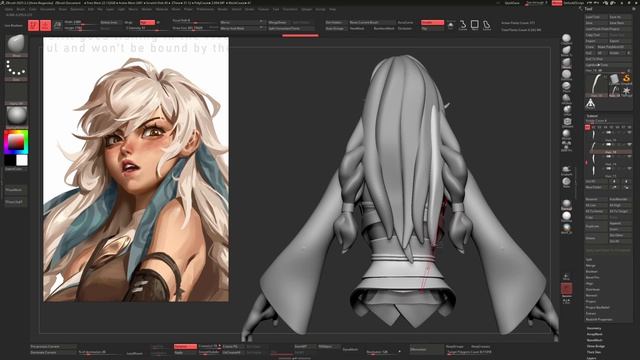Select the white main color swatch
The height and width of the screenshot is (360, 640).
pyautogui.click(x=22, y=160)
